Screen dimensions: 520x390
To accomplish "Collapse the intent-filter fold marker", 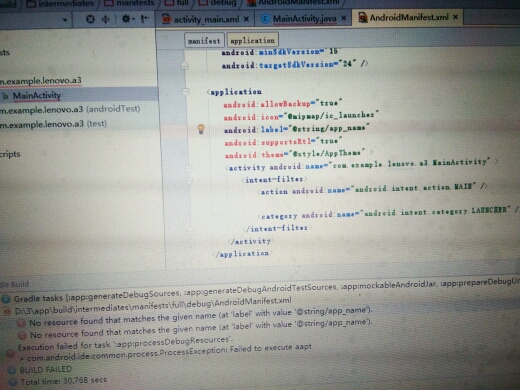I will [x=189, y=181].
